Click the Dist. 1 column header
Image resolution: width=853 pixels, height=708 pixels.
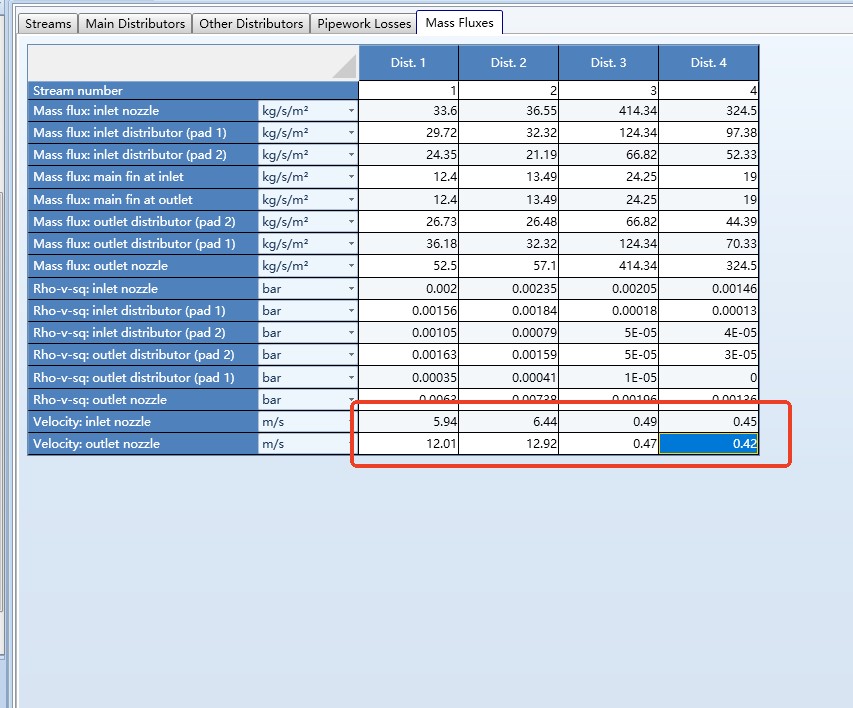[408, 63]
